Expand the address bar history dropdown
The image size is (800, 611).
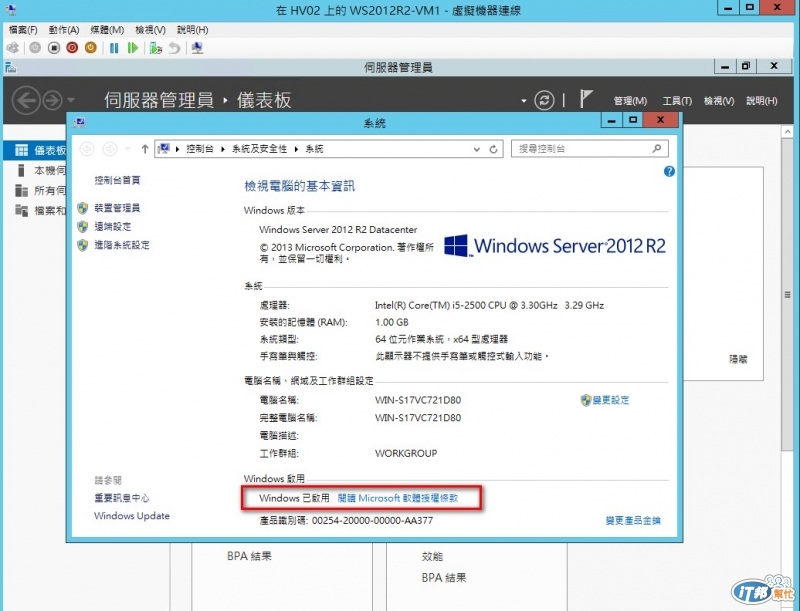click(x=477, y=149)
